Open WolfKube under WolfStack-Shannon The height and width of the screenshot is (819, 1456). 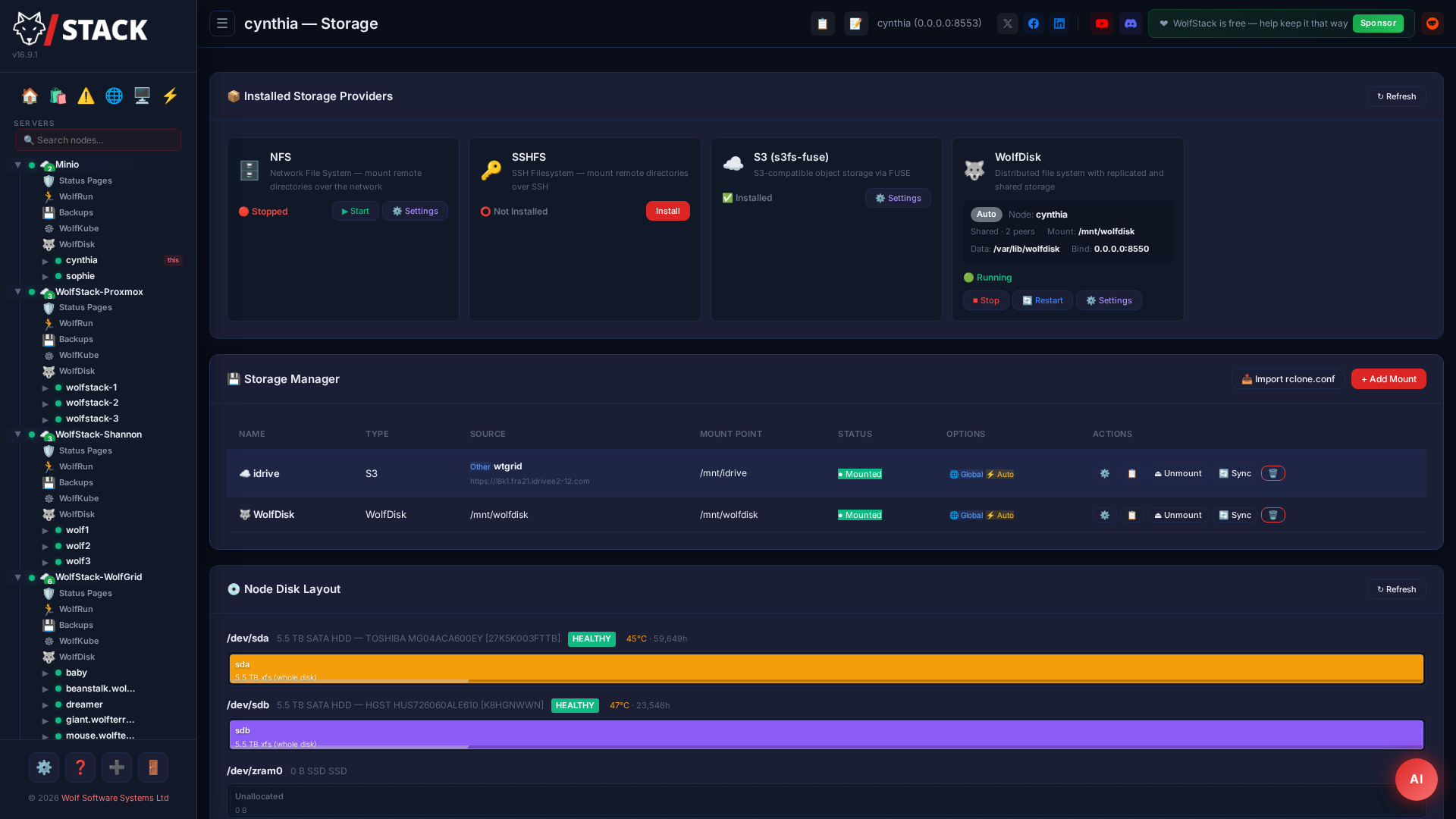click(x=79, y=498)
